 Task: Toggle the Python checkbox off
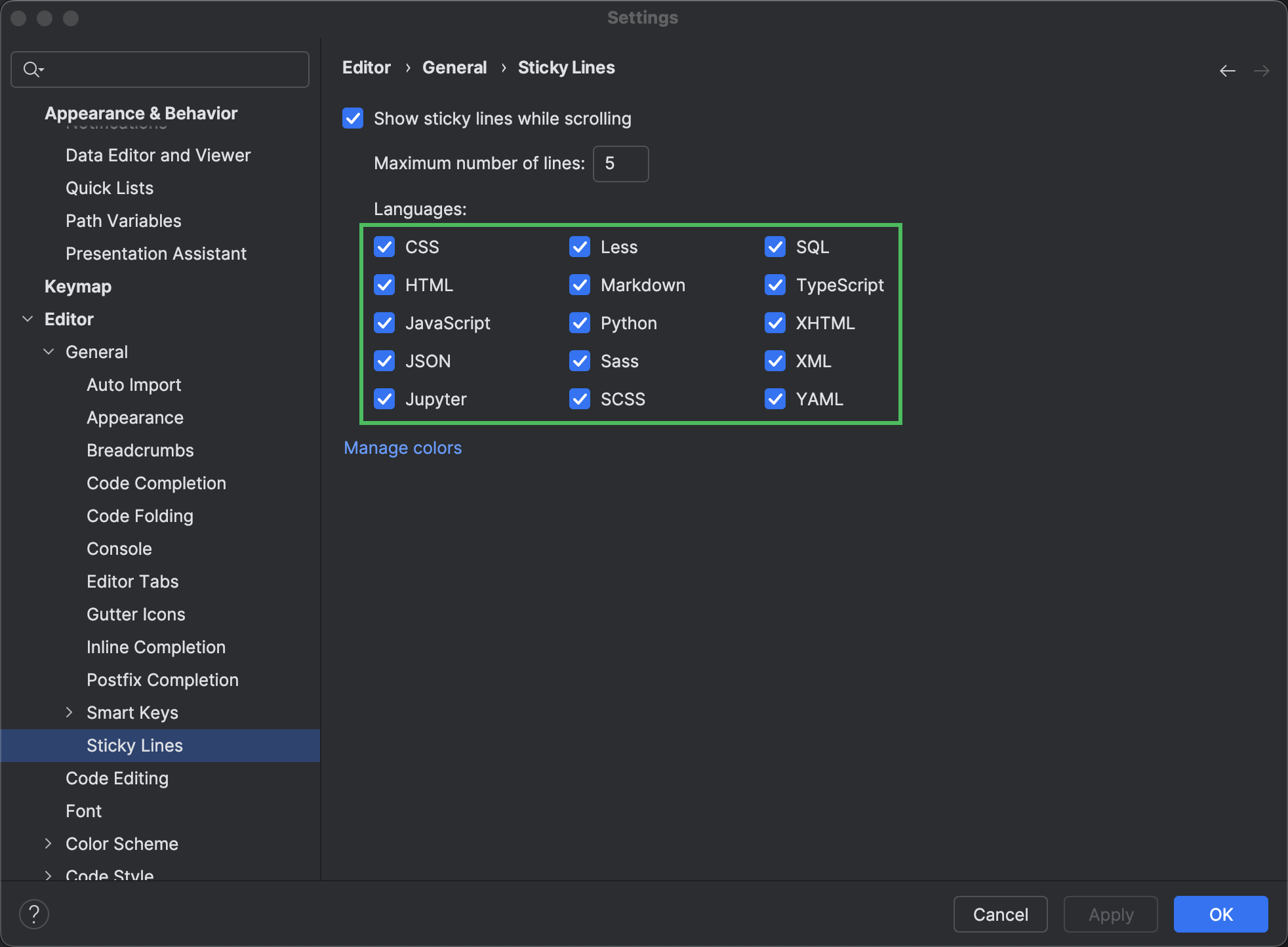point(580,323)
